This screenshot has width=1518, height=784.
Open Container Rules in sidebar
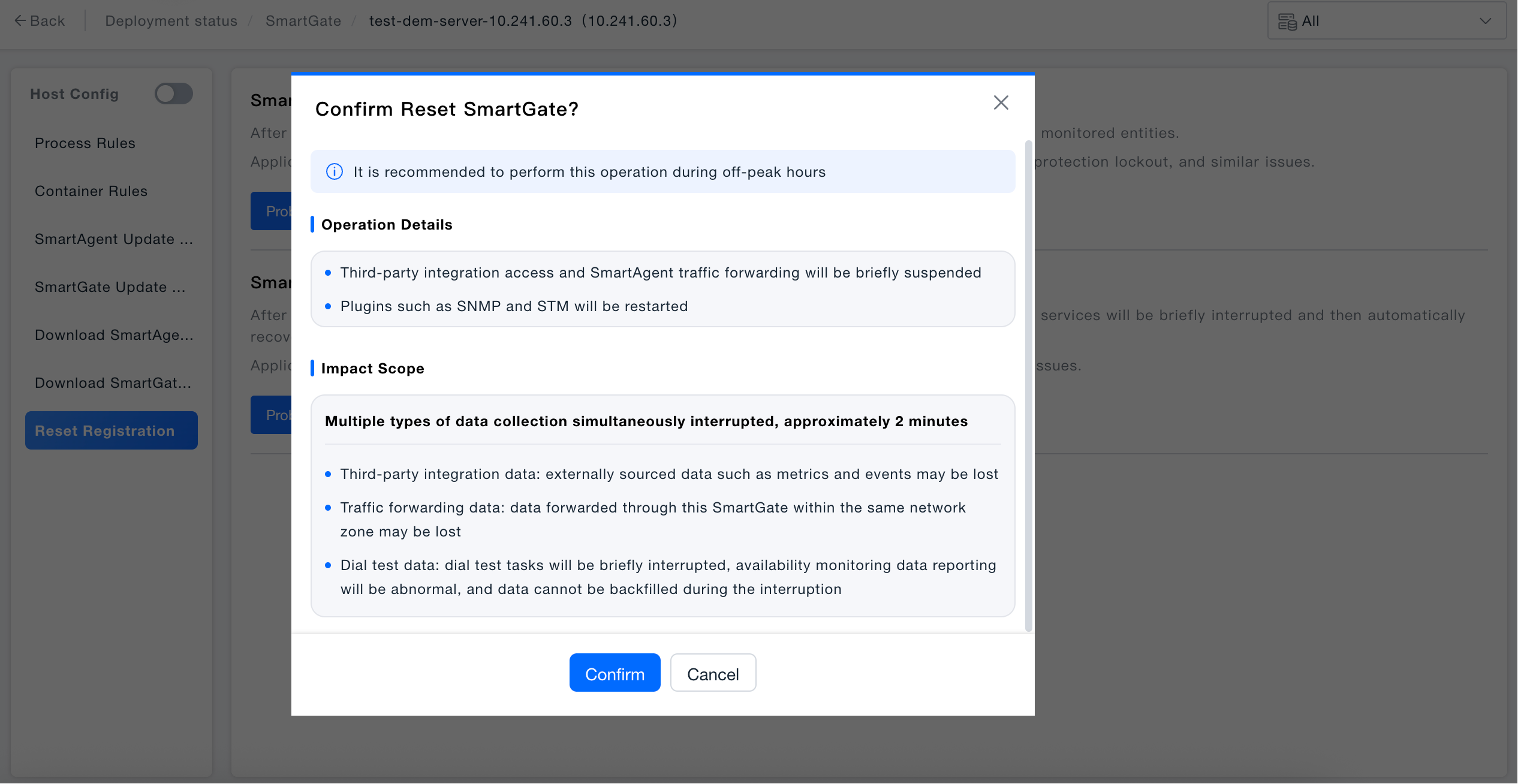coord(91,191)
